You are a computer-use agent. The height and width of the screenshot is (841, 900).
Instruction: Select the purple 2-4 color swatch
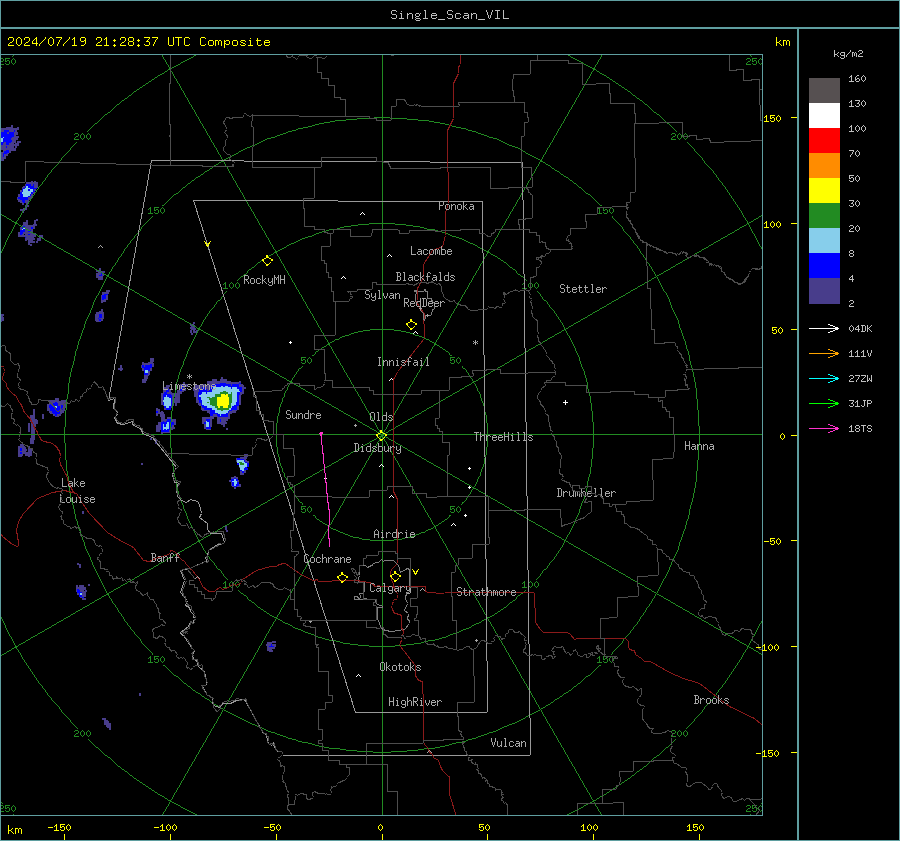click(824, 291)
